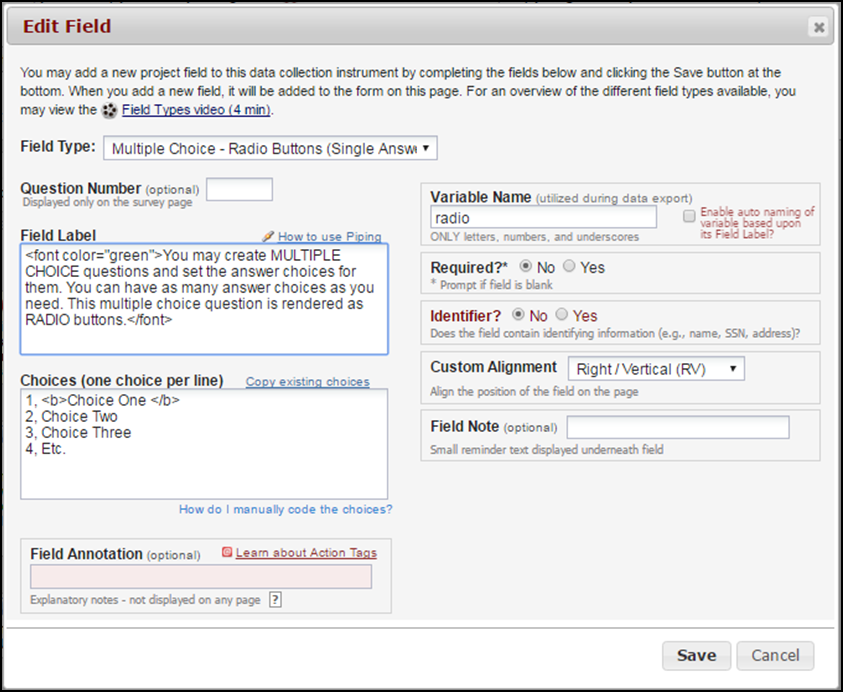Focus the Question Number box

coord(239,189)
